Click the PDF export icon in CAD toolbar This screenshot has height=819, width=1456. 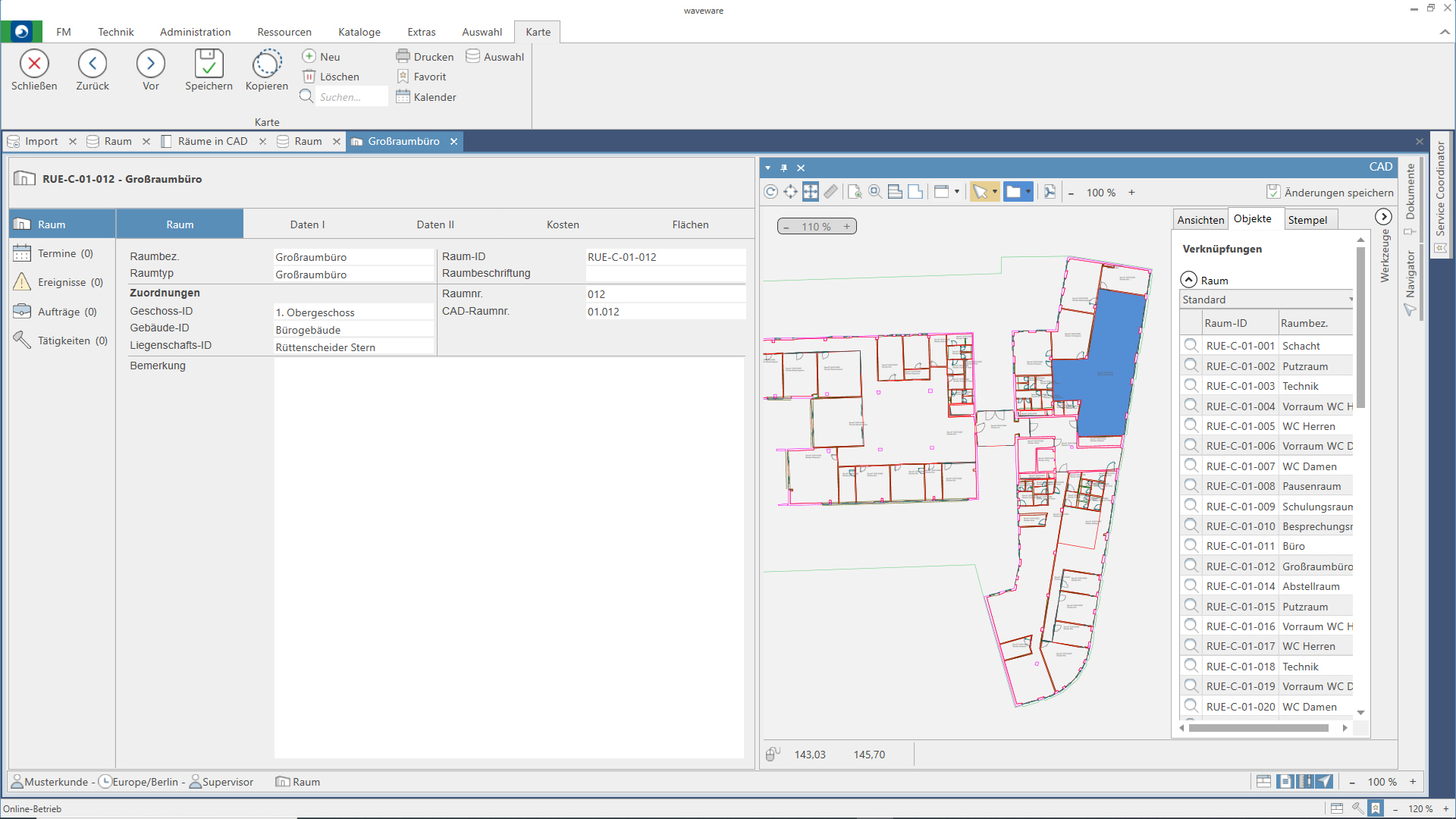(x=1050, y=192)
